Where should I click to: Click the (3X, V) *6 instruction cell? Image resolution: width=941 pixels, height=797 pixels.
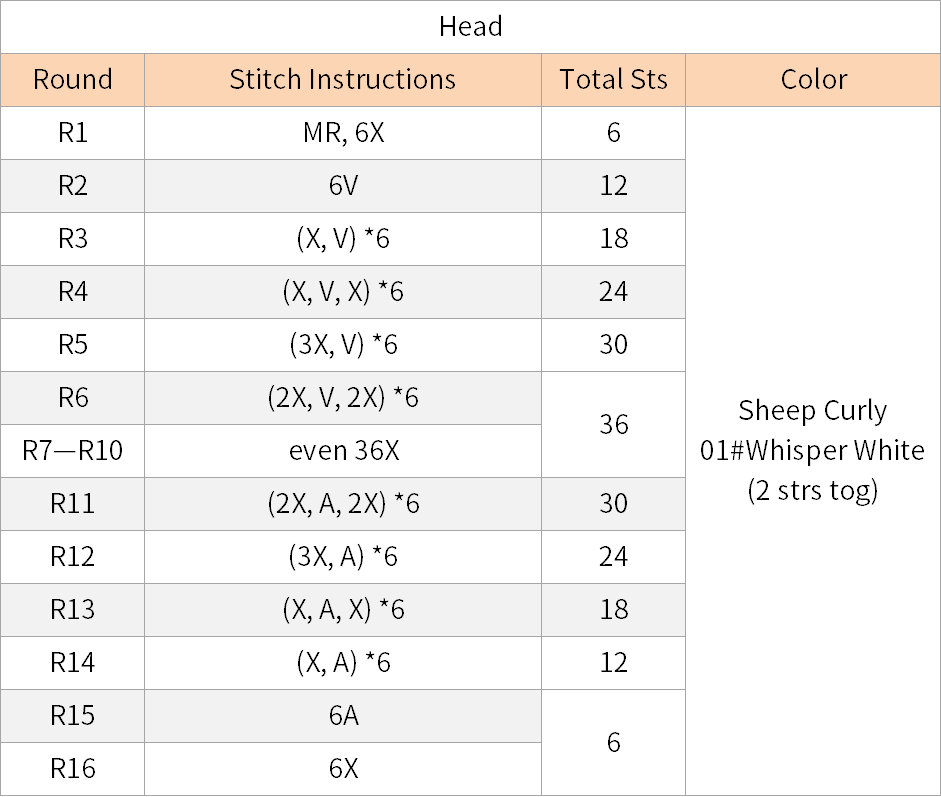click(x=343, y=344)
